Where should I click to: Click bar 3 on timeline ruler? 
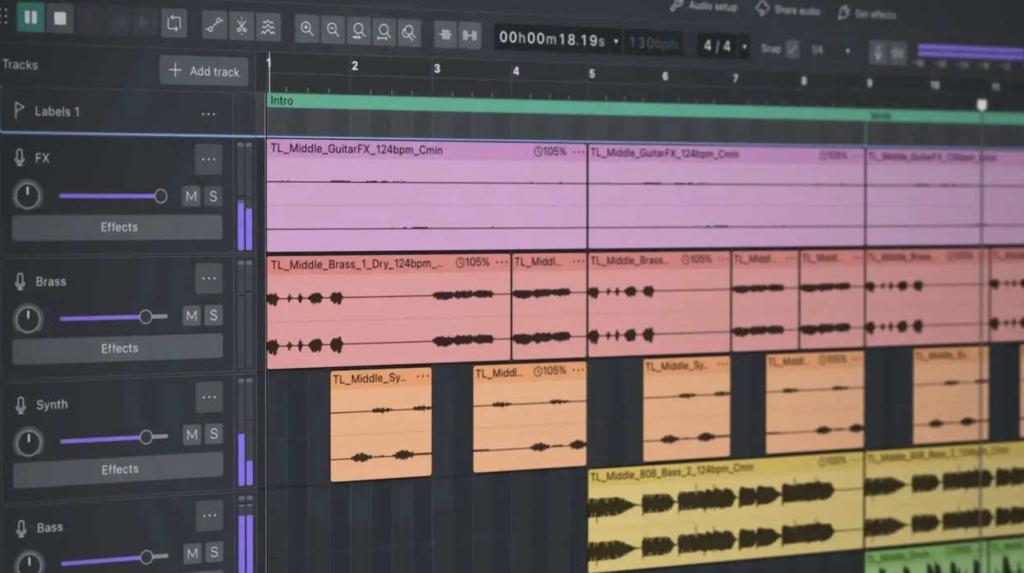(437, 69)
